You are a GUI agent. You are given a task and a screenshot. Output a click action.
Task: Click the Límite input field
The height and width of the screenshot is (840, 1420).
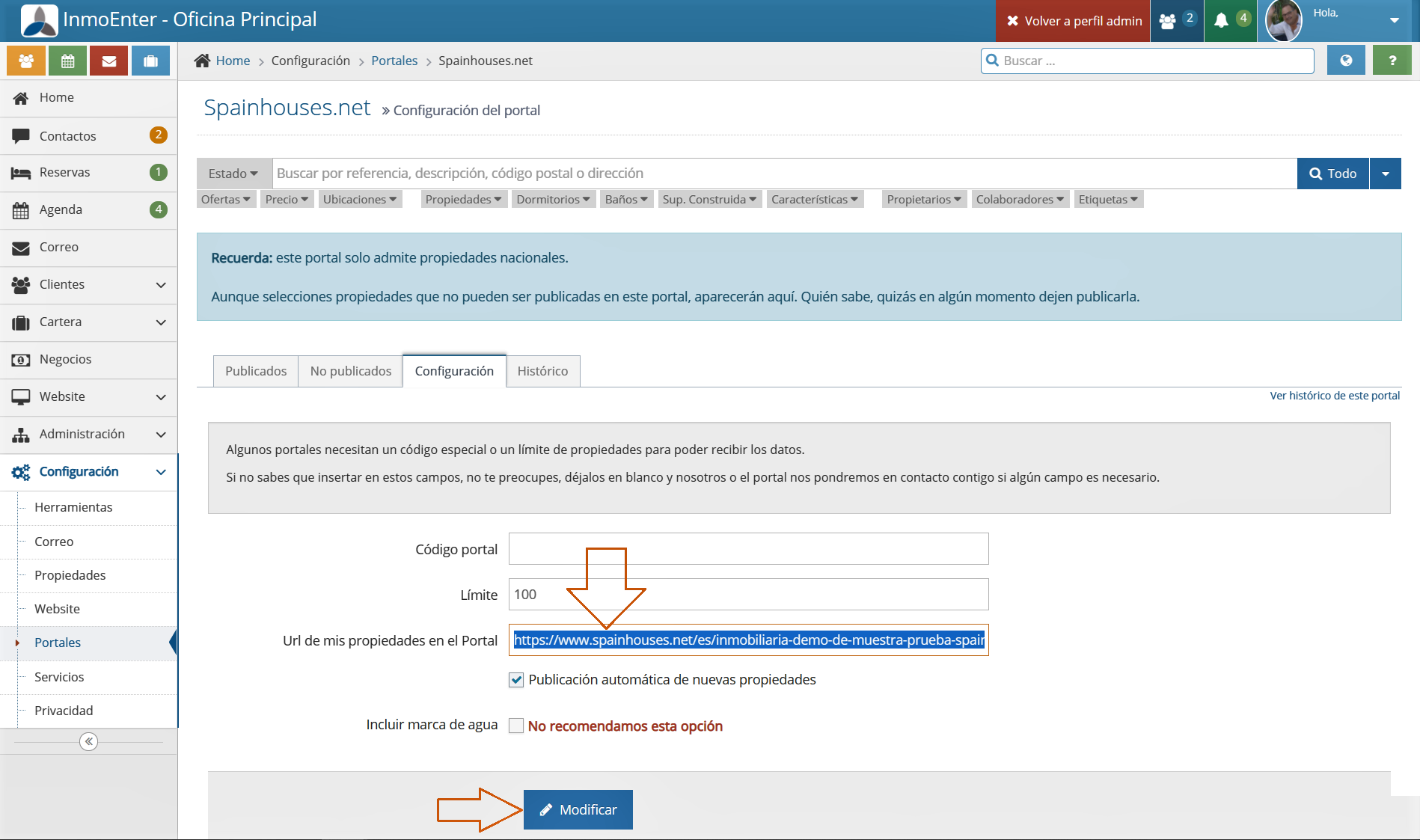(x=749, y=595)
